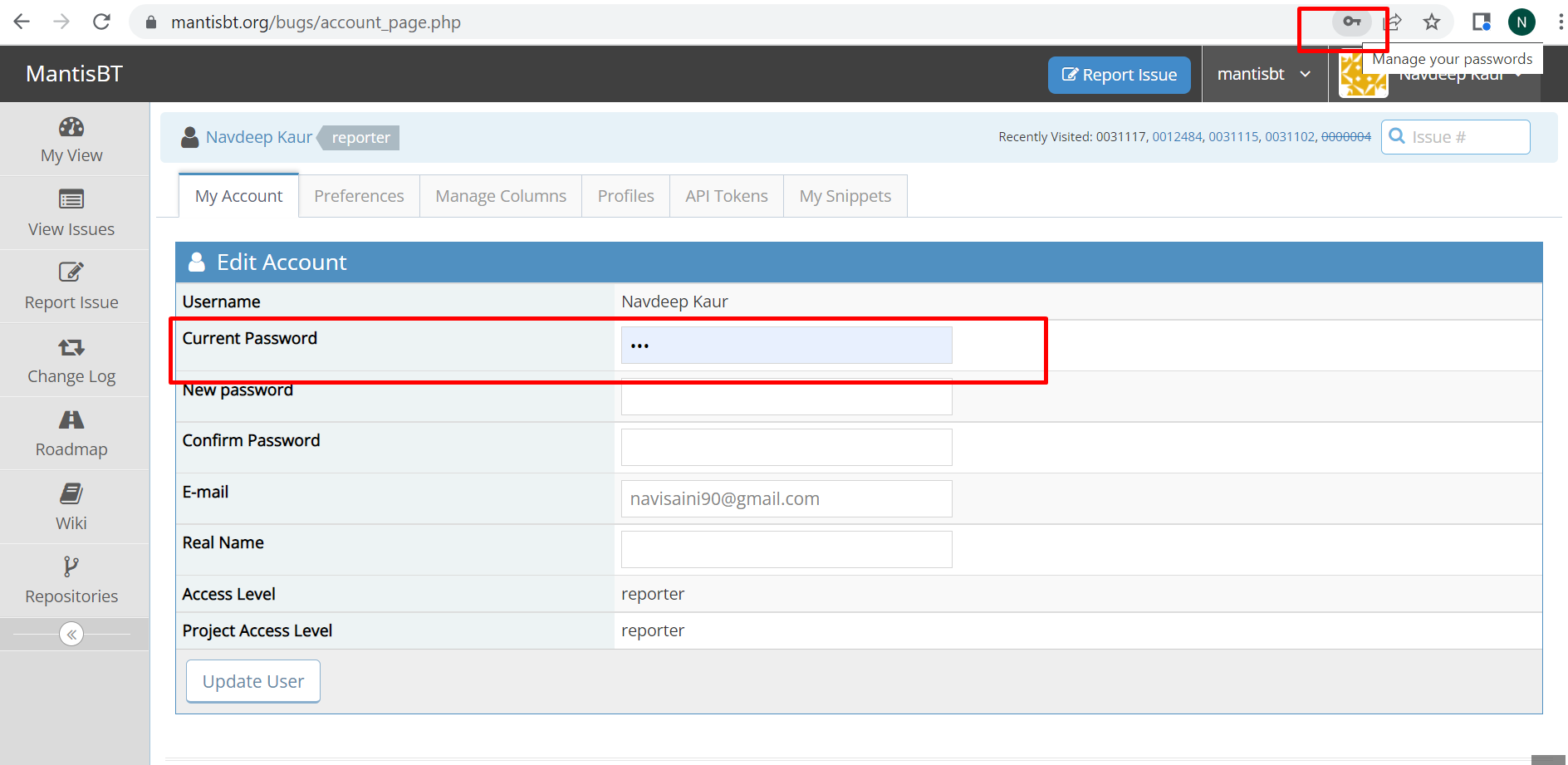Click the Change Log sidebar icon
This screenshot has height=765, width=1568.
click(x=71, y=347)
